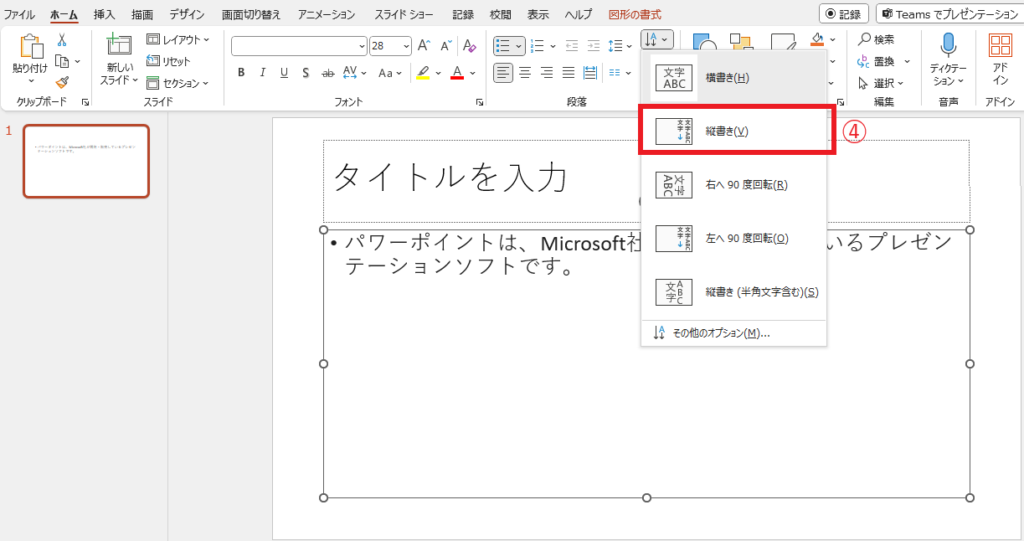Screen dimensions: 1024x541
Task: Open the character spacing AV dropdown
Action: click(355, 73)
